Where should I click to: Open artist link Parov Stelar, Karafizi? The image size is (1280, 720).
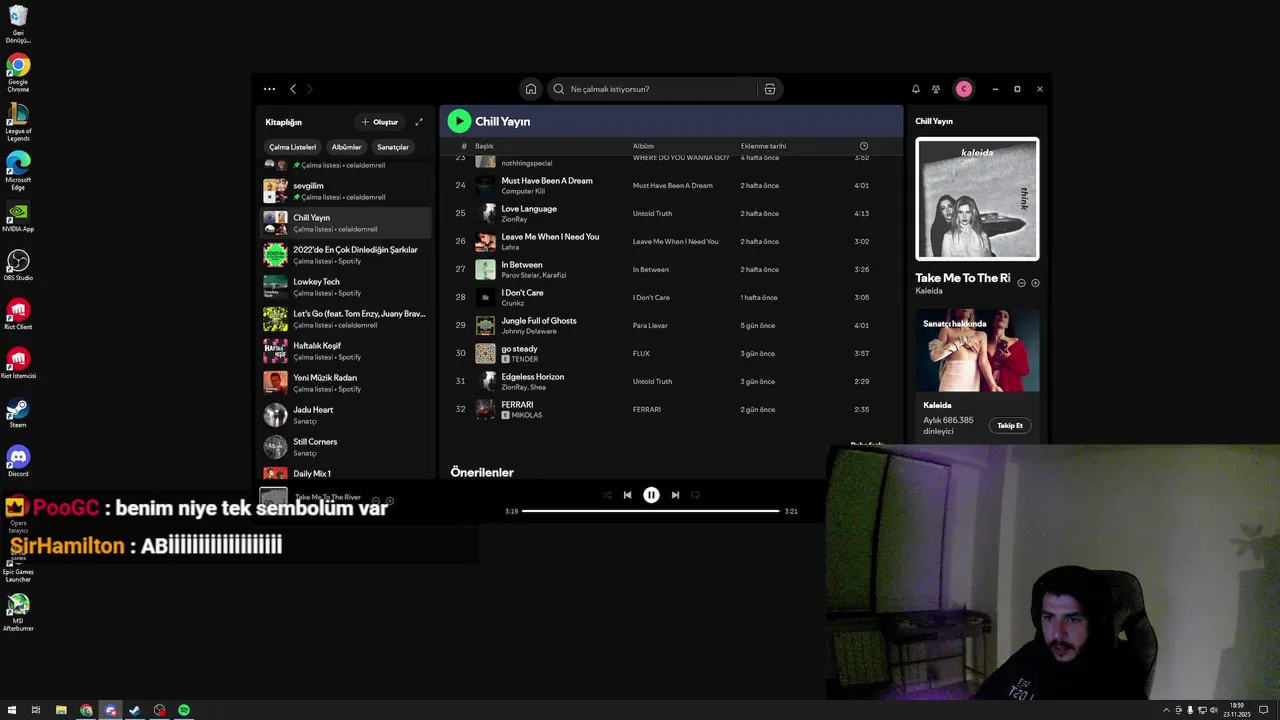coord(534,275)
